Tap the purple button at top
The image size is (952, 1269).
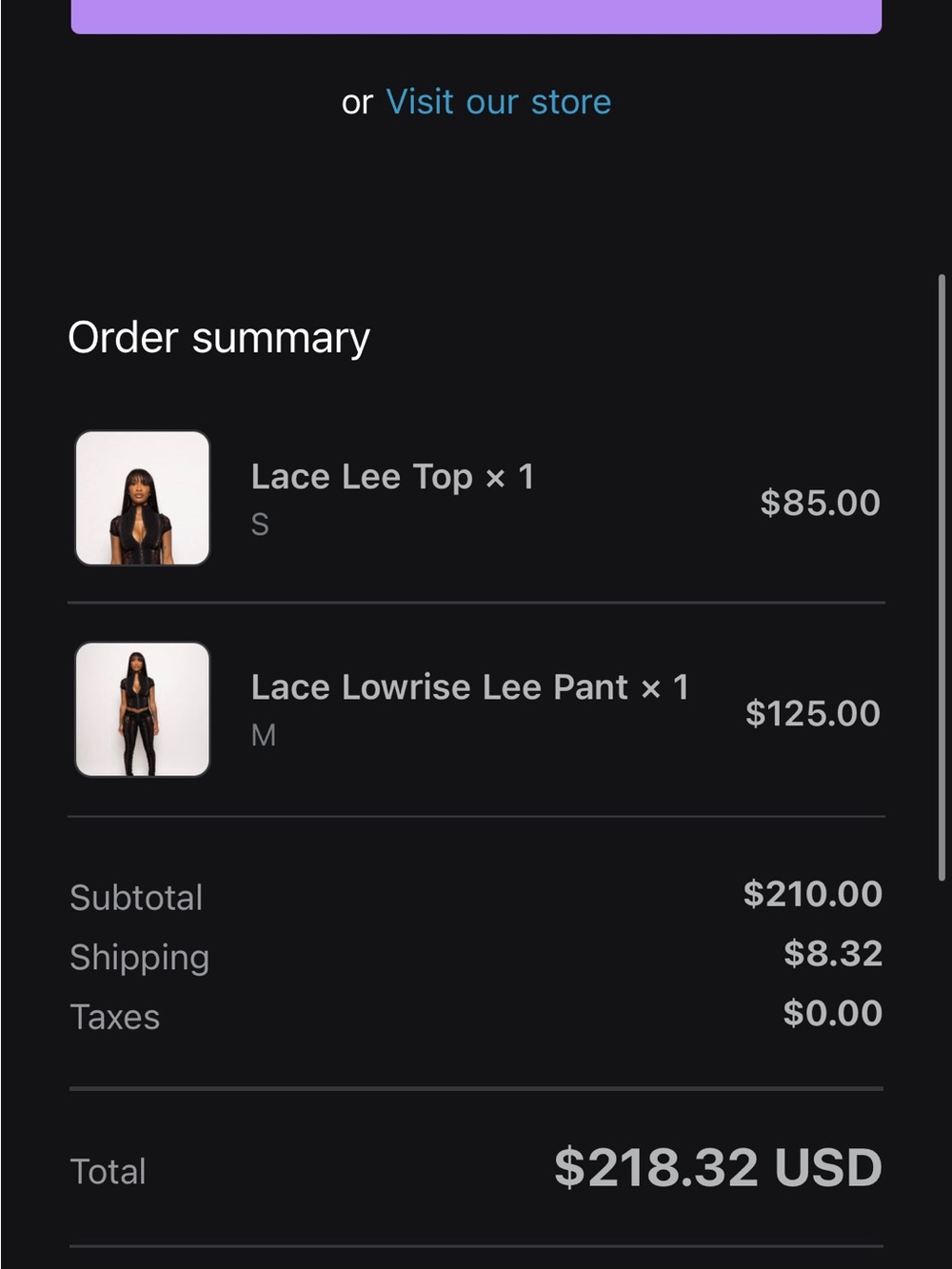point(476,16)
